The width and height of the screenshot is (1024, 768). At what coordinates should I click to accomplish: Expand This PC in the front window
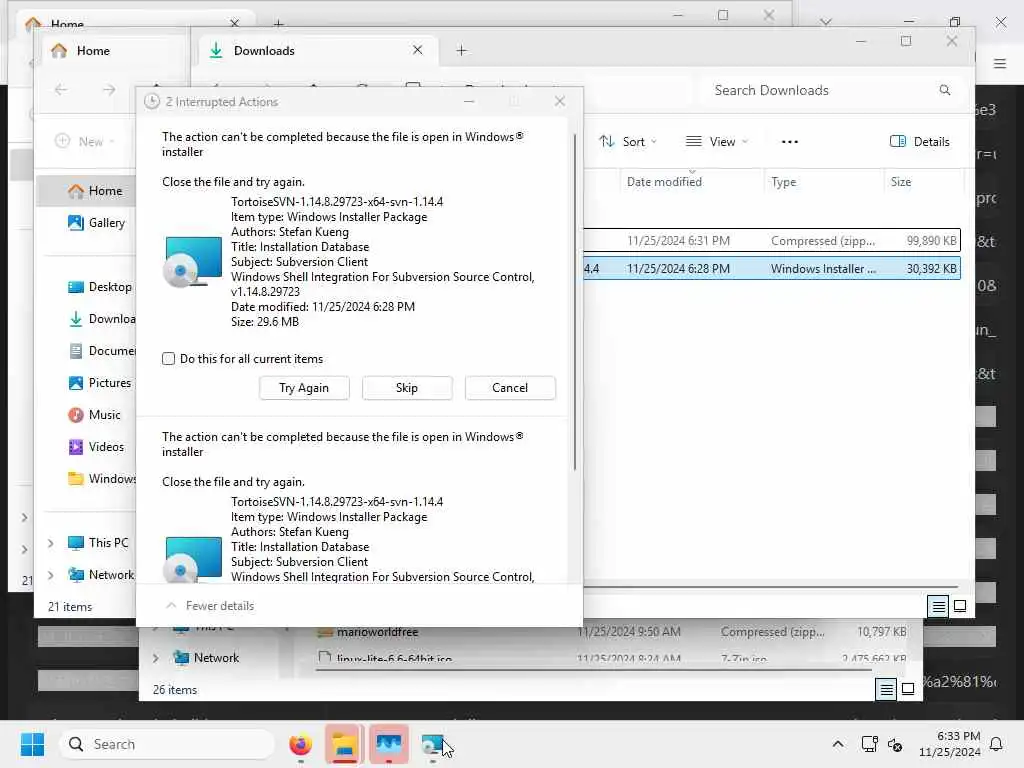(50, 543)
